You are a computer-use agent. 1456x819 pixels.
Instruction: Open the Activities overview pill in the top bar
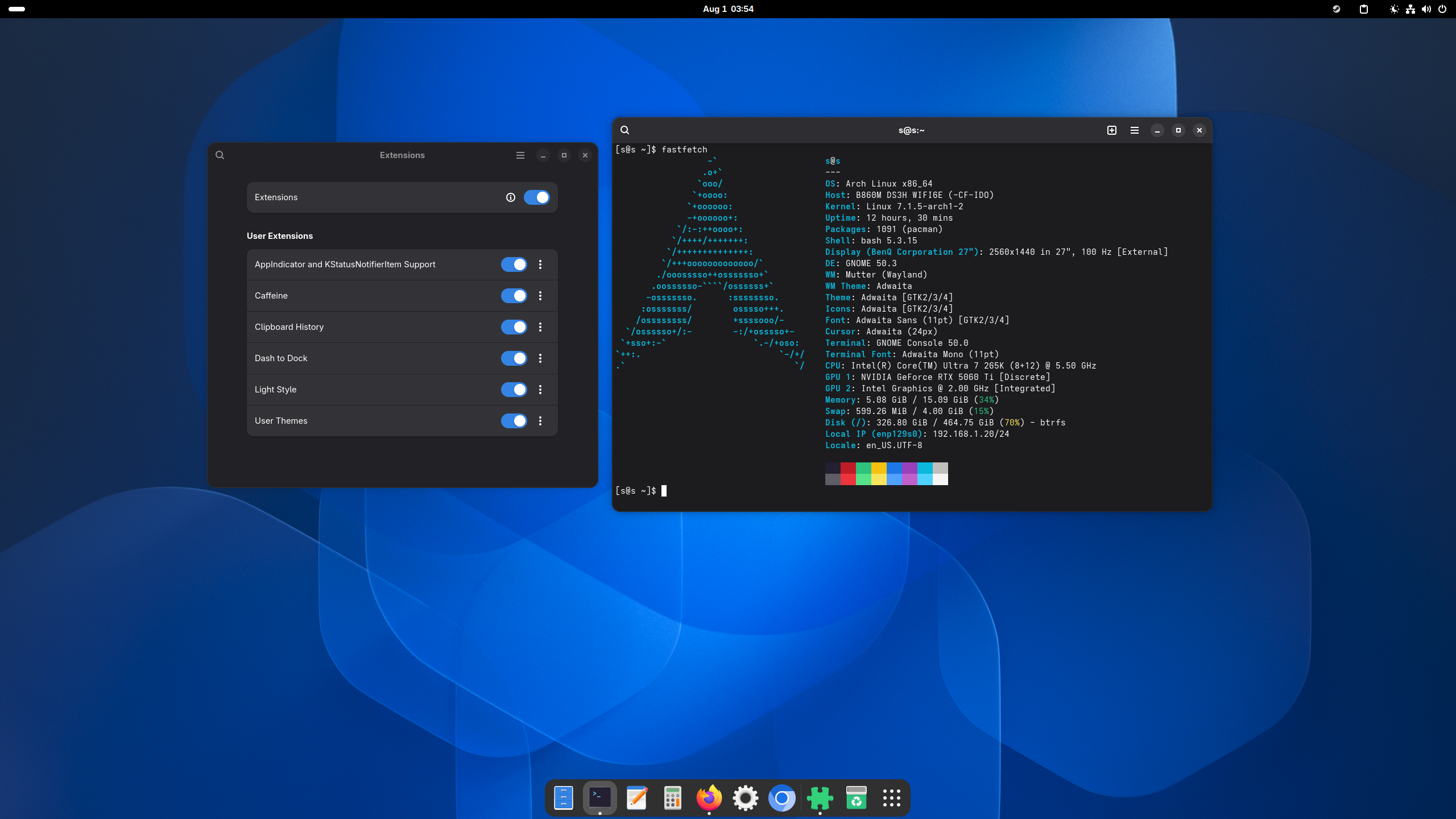click(17, 9)
